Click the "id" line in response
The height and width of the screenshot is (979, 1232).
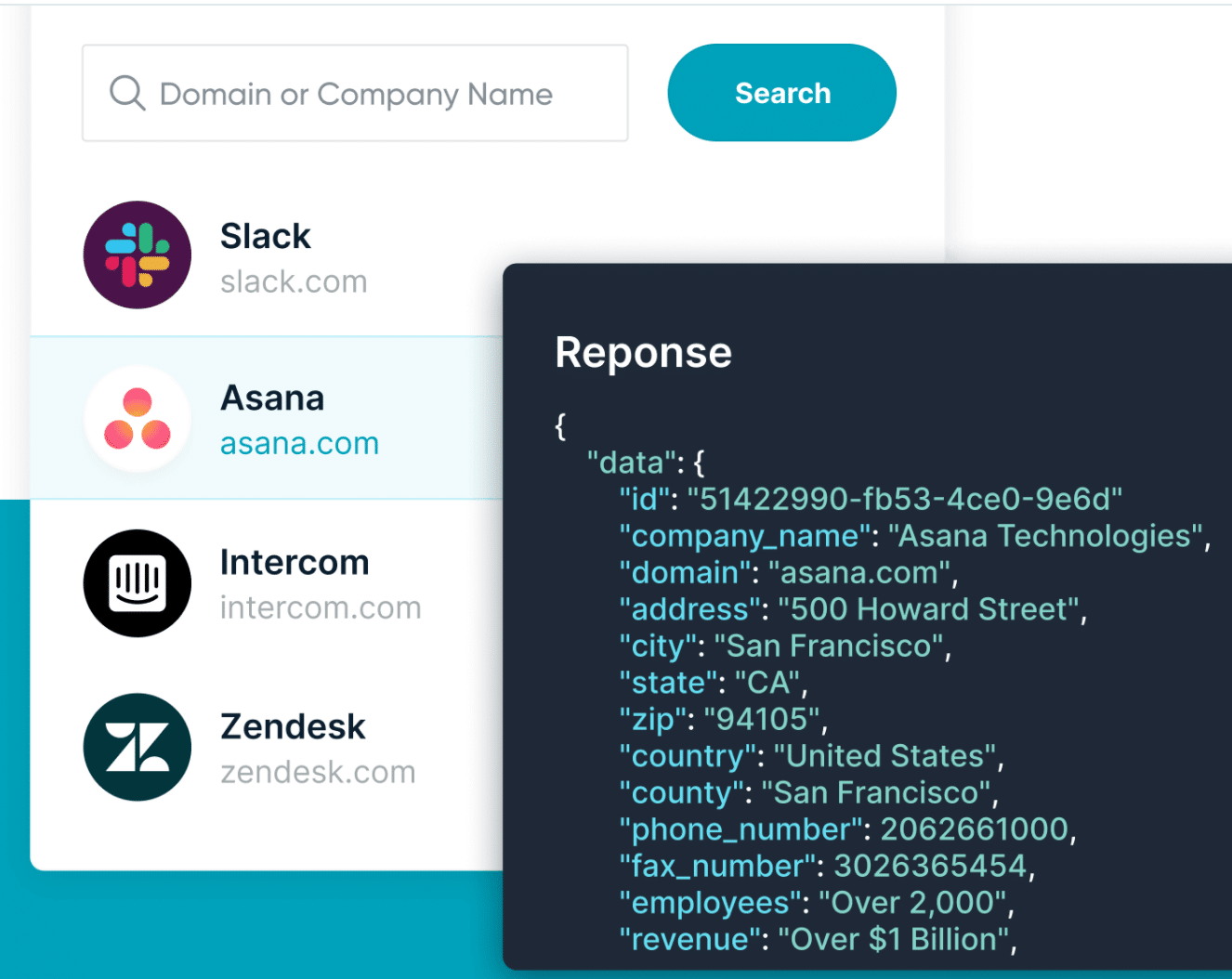click(871, 500)
